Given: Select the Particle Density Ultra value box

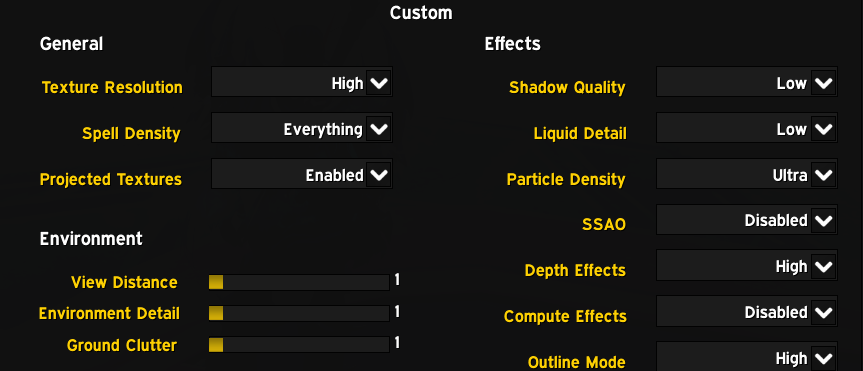Looking at the screenshot, I should (x=747, y=174).
